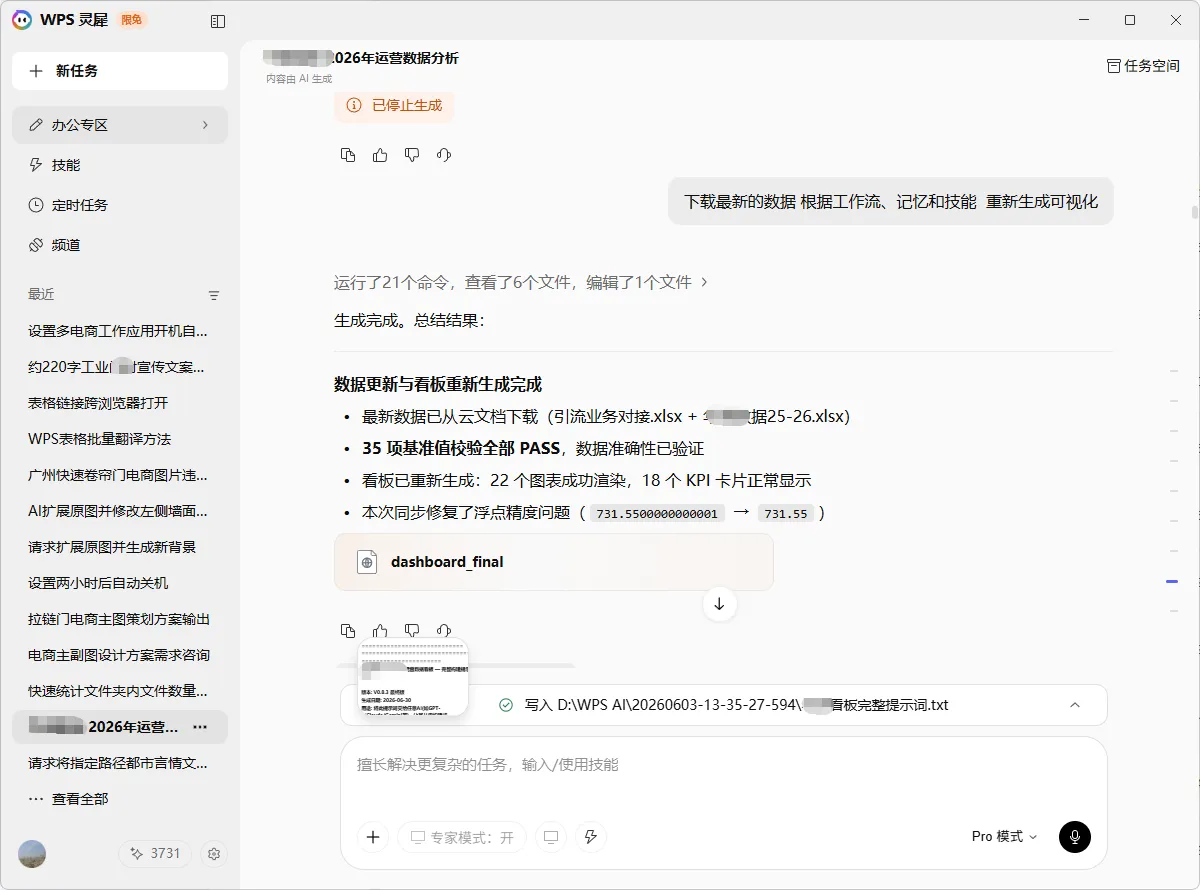The width and height of the screenshot is (1200, 890).
Task: Jump to bottom with down arrow button
Action: 719,604
